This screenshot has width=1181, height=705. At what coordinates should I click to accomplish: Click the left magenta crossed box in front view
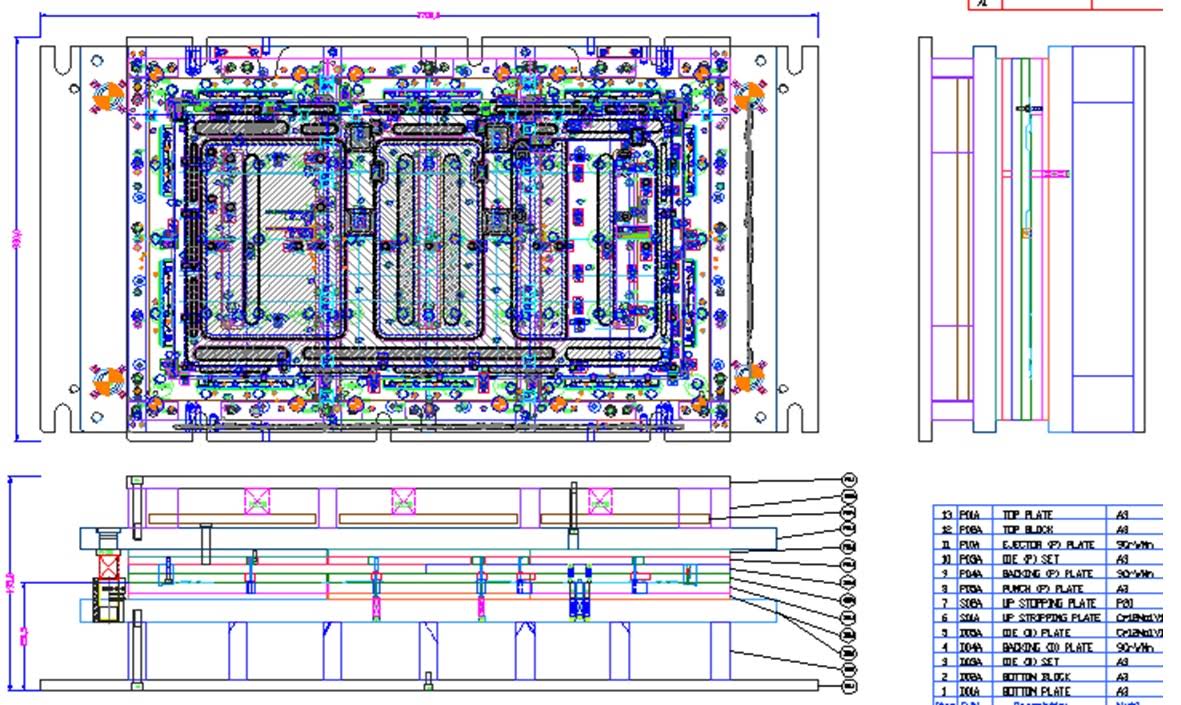[257, 501]
